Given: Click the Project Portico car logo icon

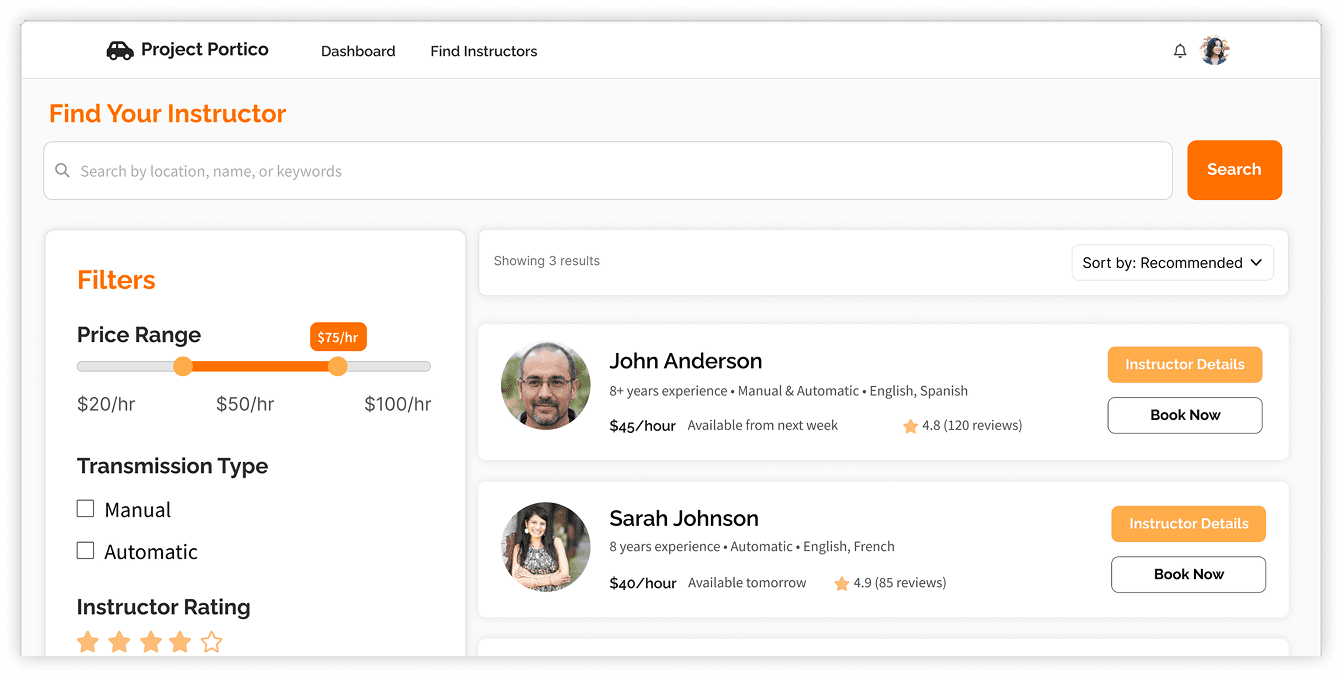Looking at the screenshot, I should (x=119, y=51).
